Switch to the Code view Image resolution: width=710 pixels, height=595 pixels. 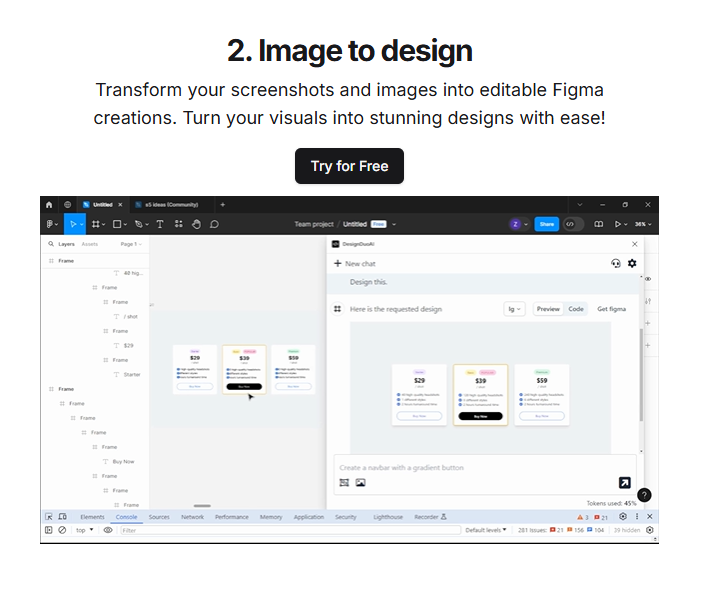(x=576, y=309)
